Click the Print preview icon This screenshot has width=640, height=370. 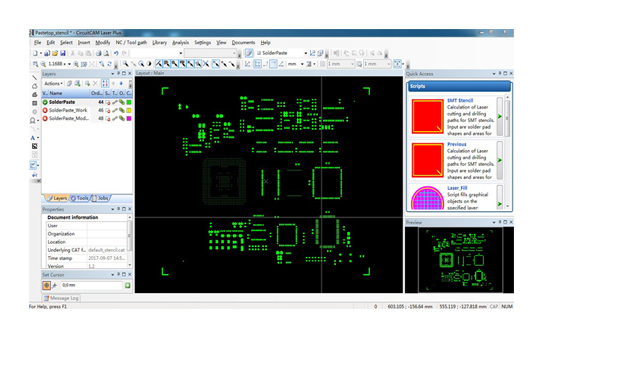[x=106, y=53]
